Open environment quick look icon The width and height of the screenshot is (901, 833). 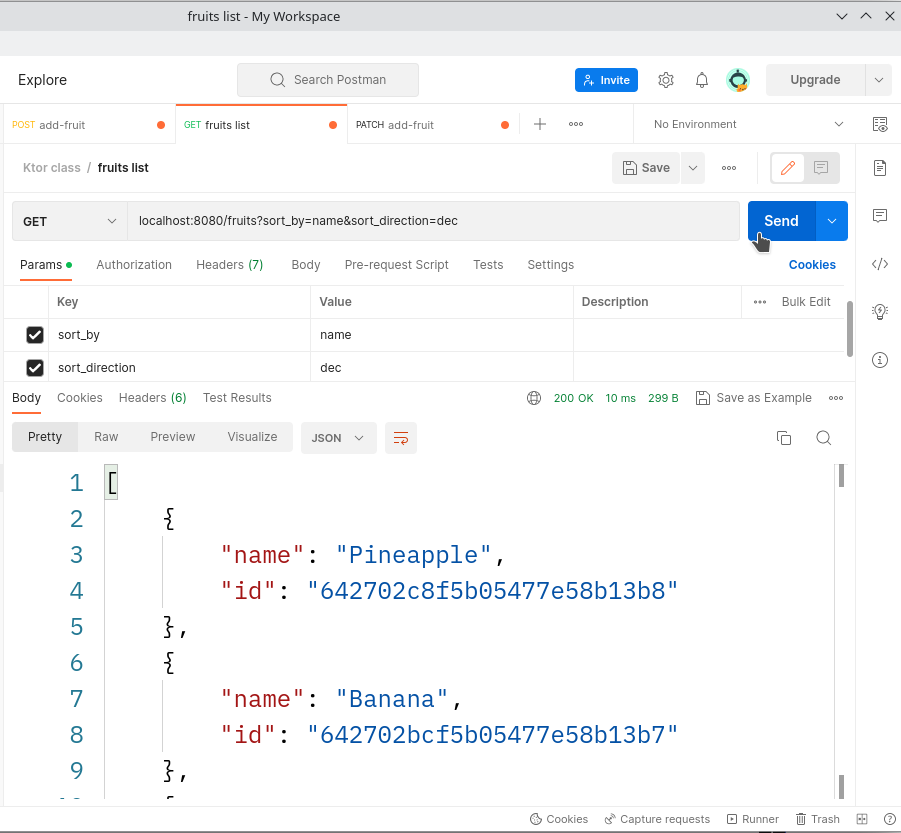pos(880,124)
